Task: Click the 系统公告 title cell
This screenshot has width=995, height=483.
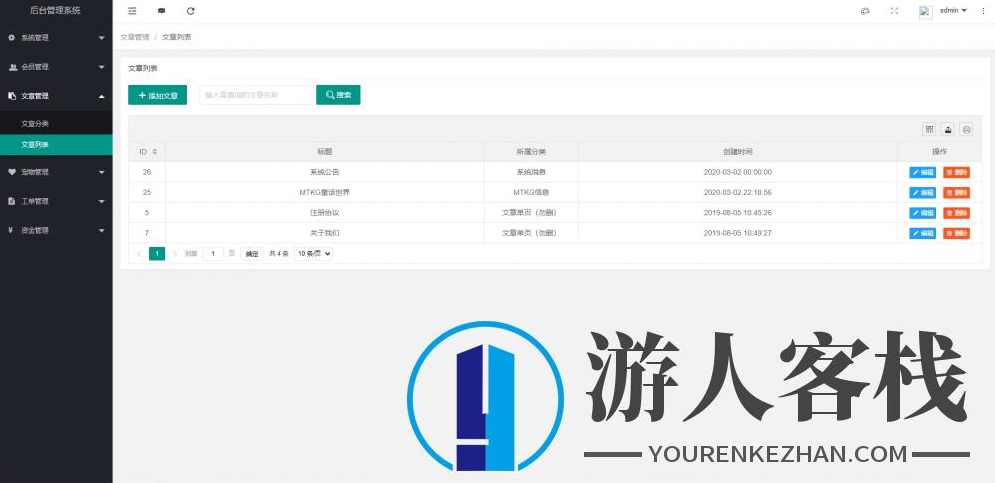Action: (x=324, y=172)
